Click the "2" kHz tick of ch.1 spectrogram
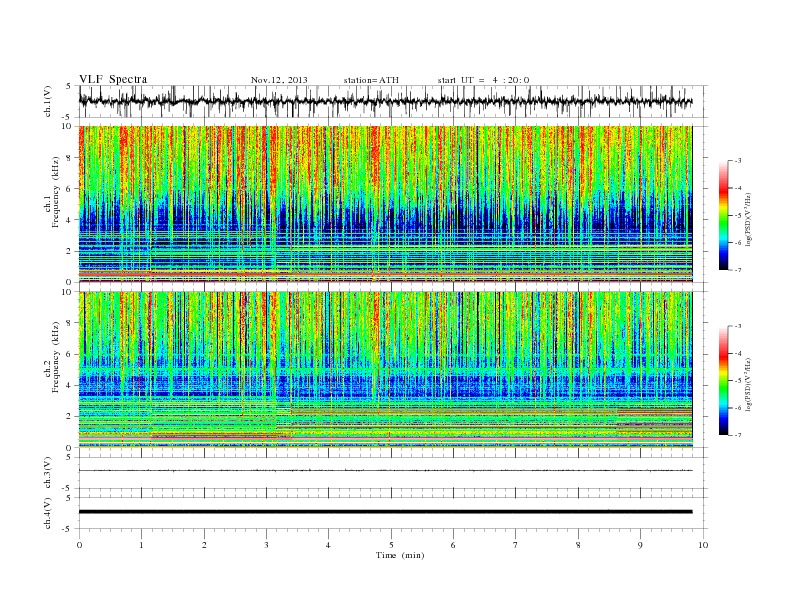 point(69,251)
